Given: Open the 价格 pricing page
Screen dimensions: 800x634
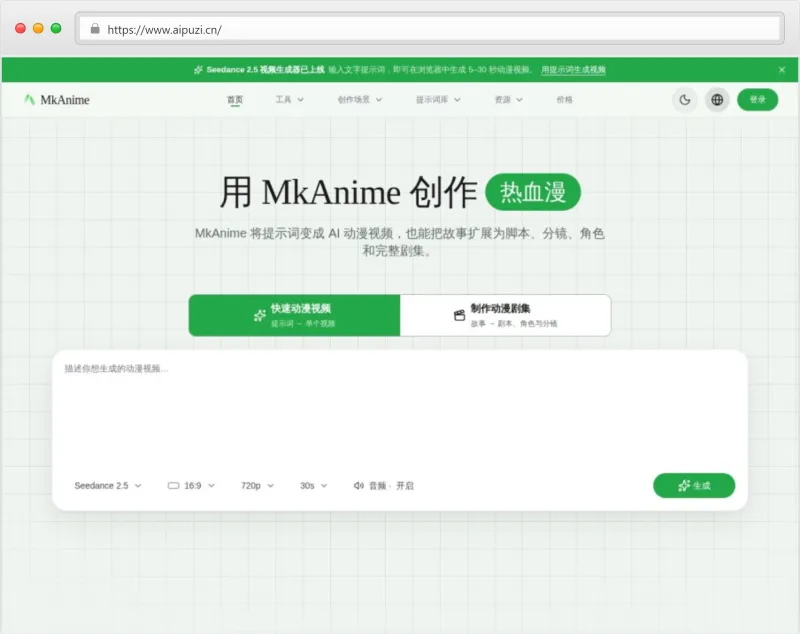Looking at the screenshot, I should [564, 100].
